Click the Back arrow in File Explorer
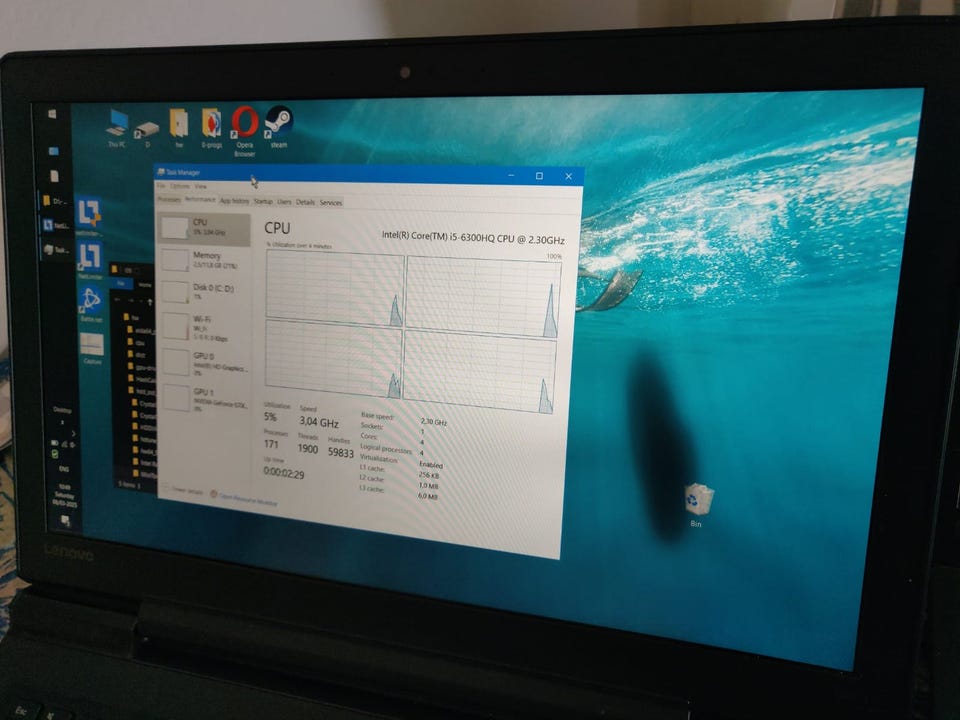960x720 pixels. point(119,300)
